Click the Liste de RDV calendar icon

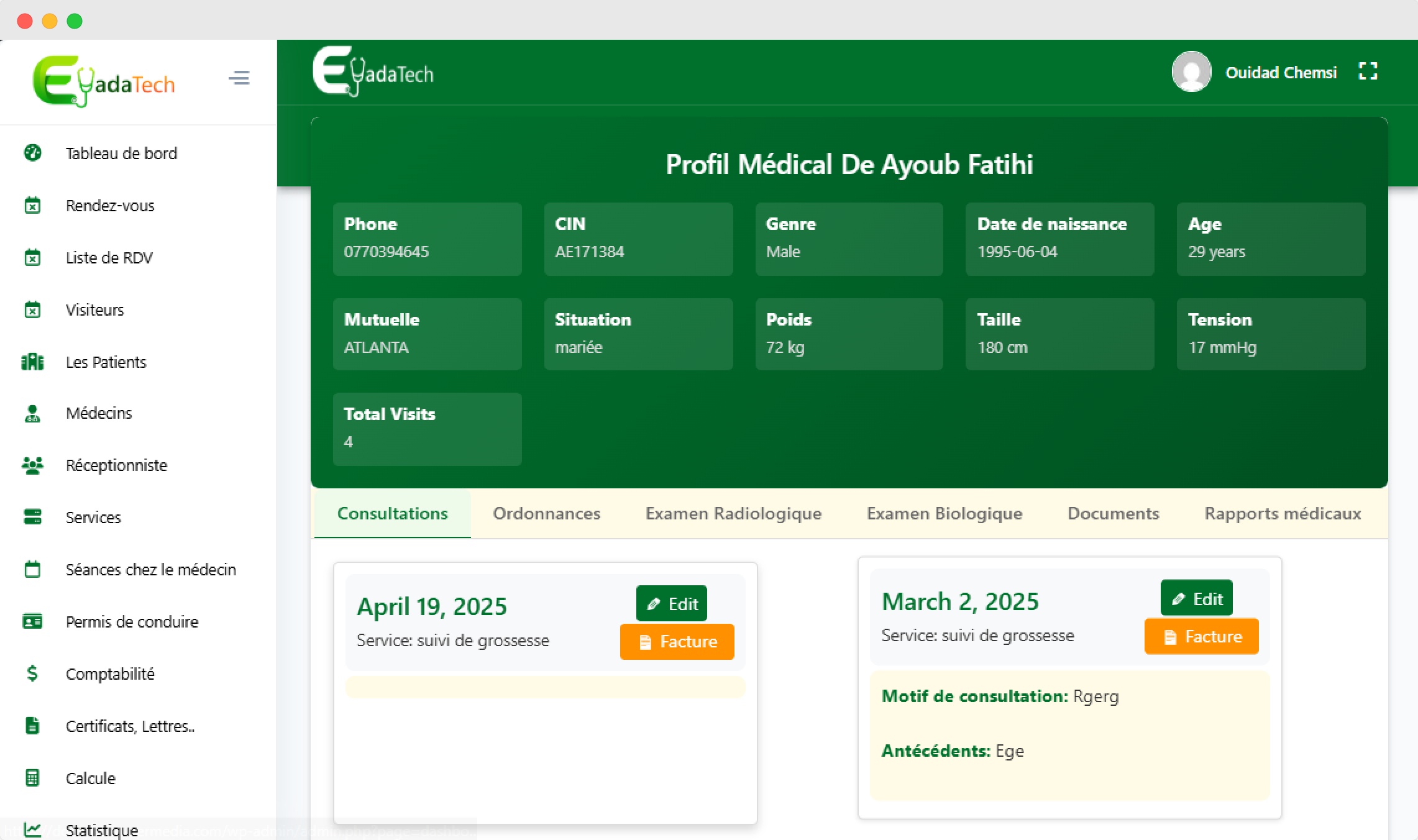pos(32,257)
